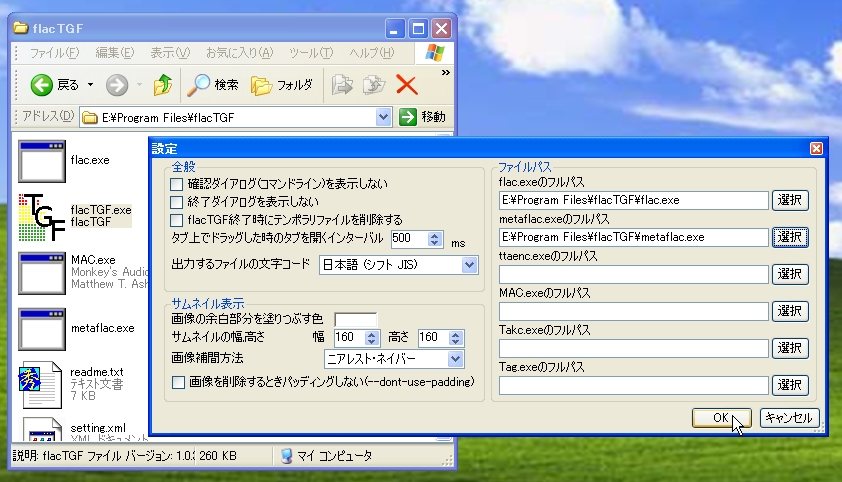Click the spinner arrows of the 500 ms interval
The height and width of the screenshot is (482, 842).
coord(435,238)
